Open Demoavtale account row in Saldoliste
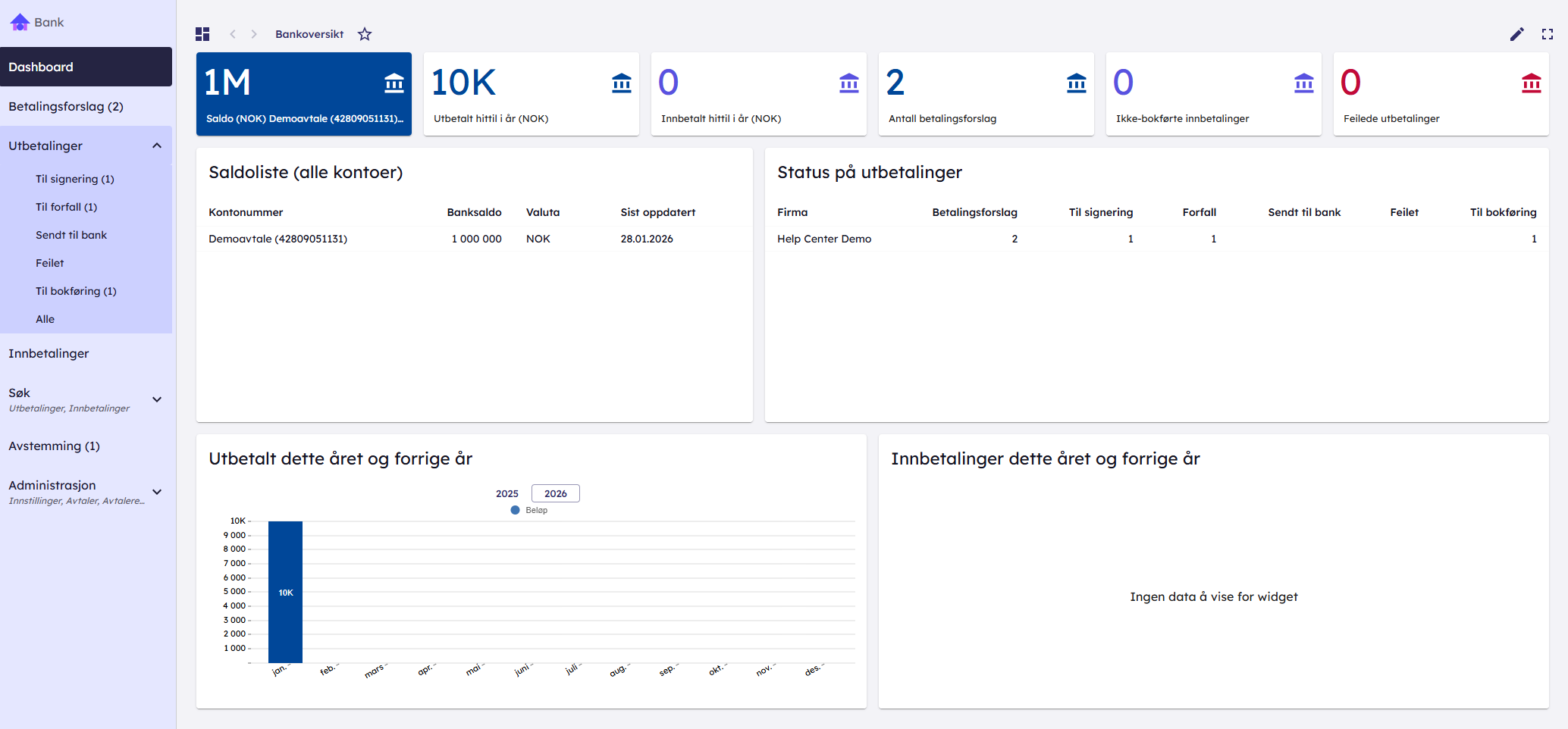Viewport: 1568px width, 729px height. 278,239
